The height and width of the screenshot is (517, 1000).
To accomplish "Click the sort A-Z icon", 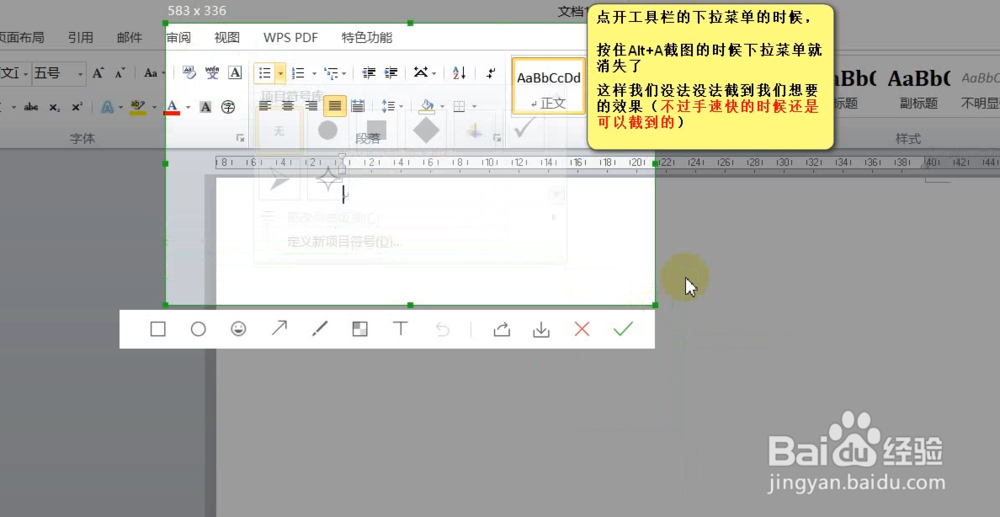I will click(x=459, y=73).
